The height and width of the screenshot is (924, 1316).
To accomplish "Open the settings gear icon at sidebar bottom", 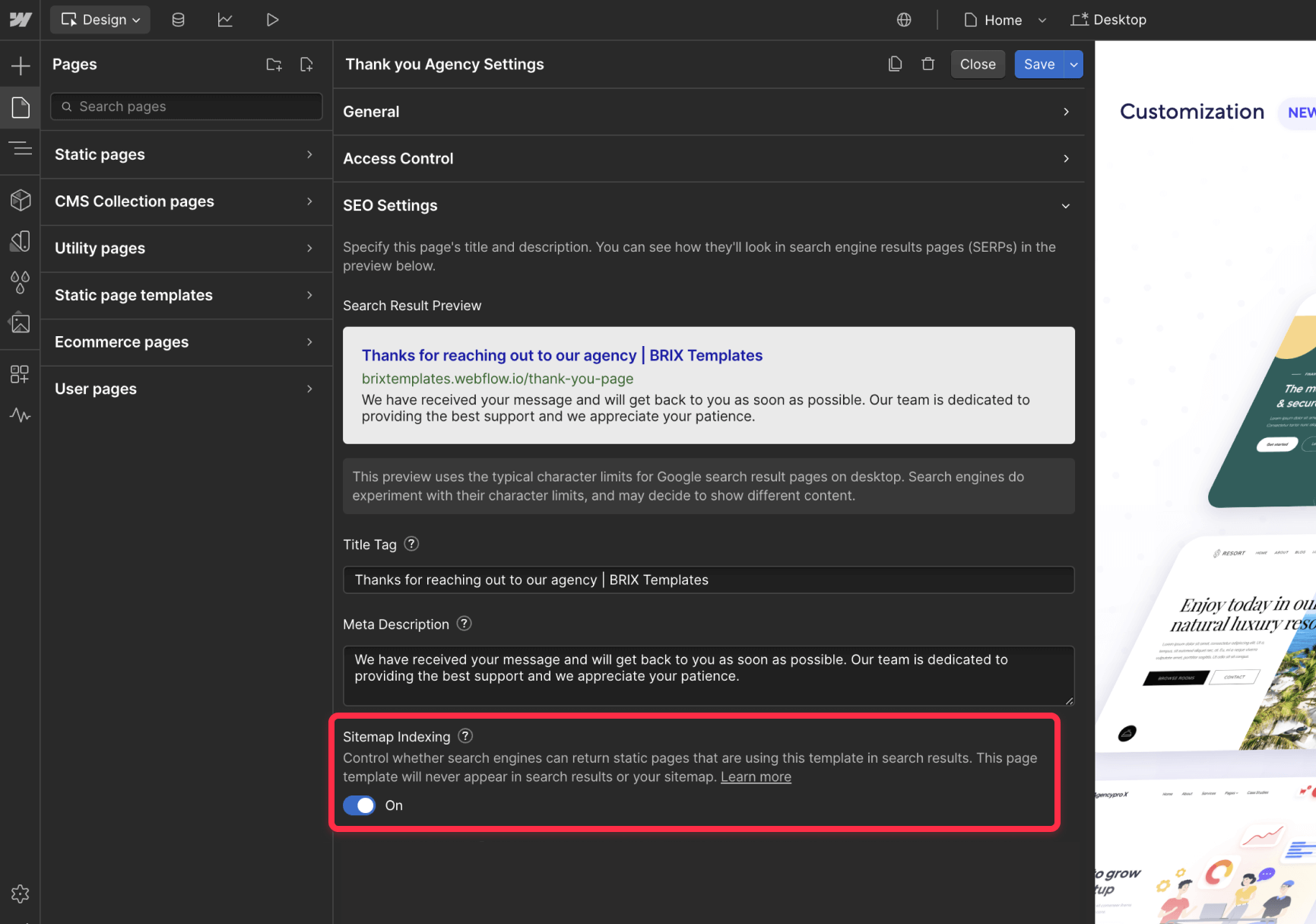I will pos(21,894).
